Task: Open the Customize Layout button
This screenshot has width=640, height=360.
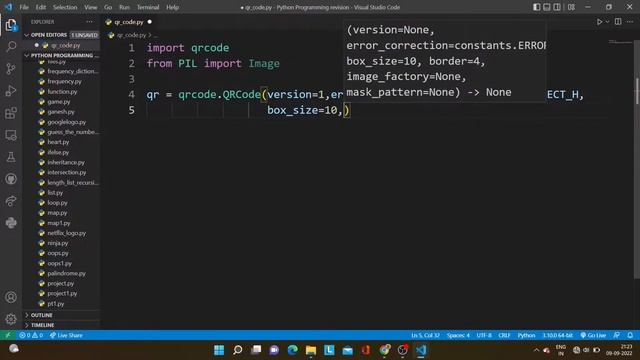Action: pyautogui.click(x=571, y=7)
